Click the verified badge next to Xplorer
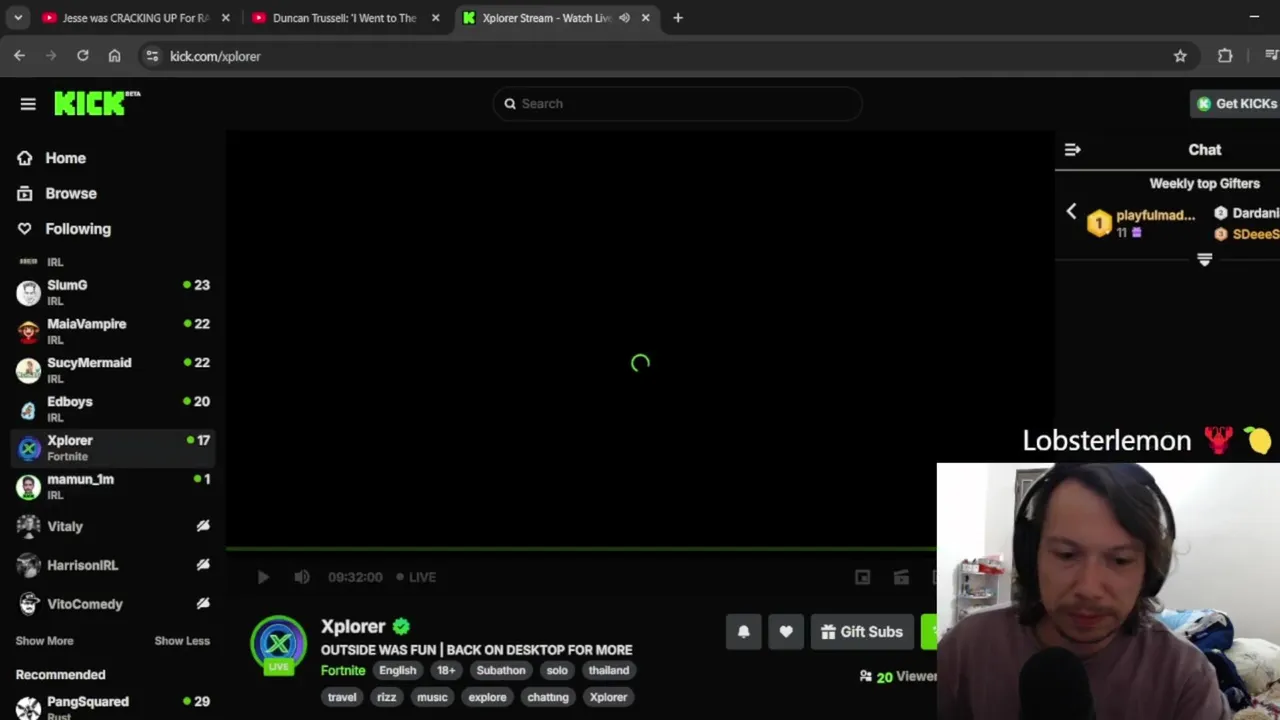The image size is (1280, 720). (x=401, y=626)
